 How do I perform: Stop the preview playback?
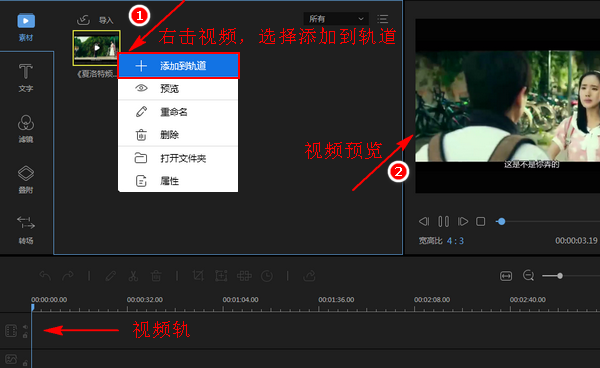click(x=481, y=221)
